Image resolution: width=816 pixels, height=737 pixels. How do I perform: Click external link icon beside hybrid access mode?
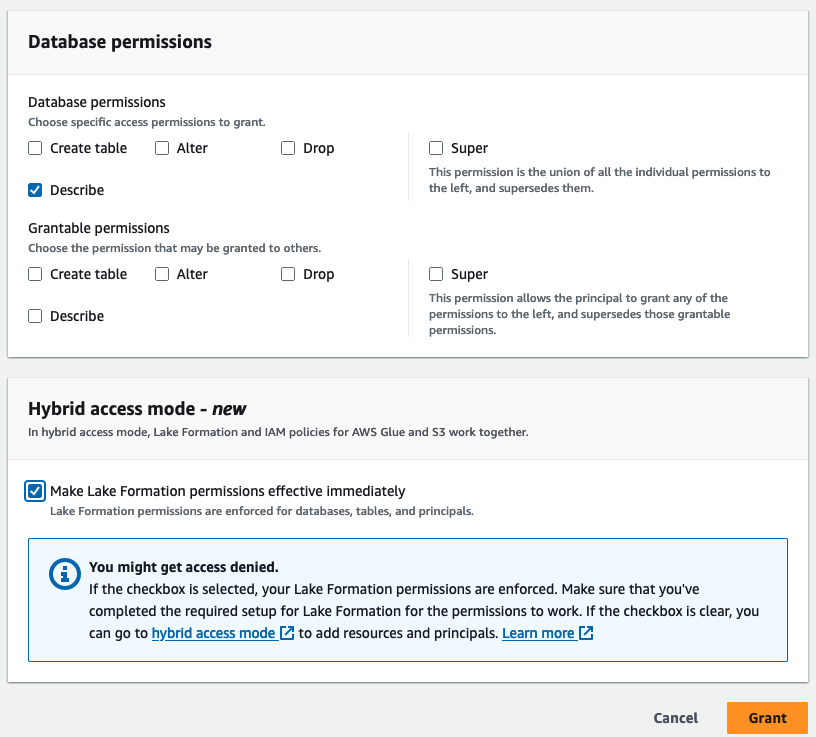click(x=287, y=633)
